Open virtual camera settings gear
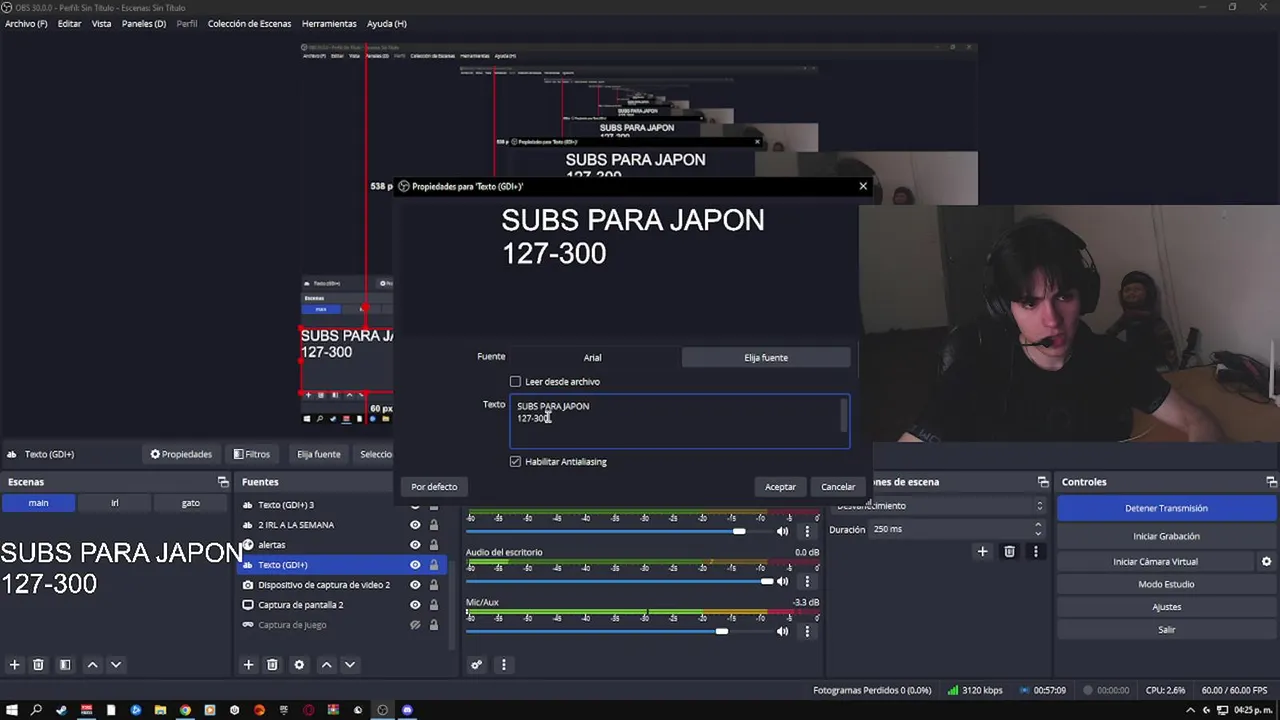 (1266, 562)
